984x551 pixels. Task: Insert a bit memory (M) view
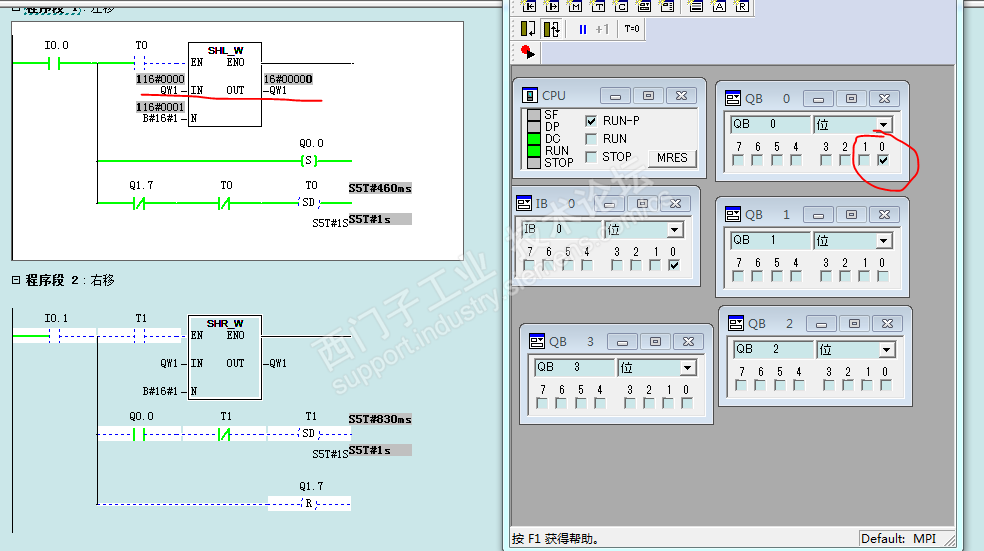575,6
